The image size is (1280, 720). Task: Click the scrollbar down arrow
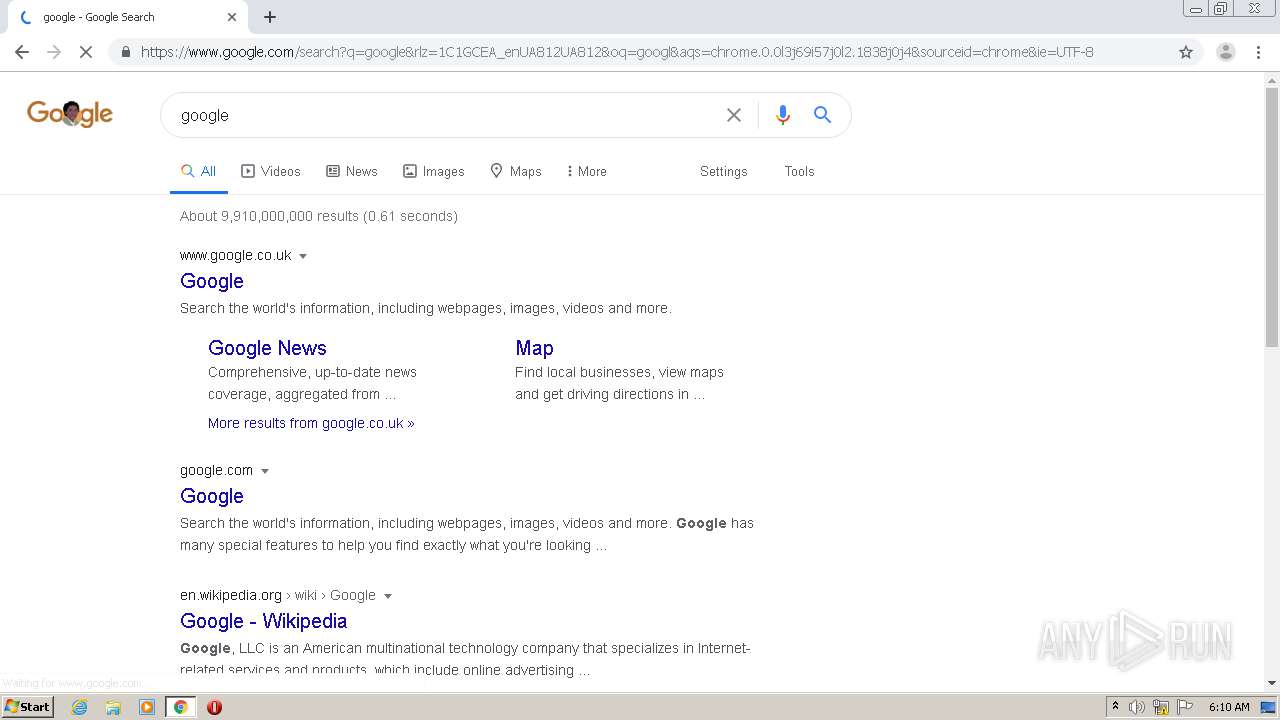[x=1272, y=683]
